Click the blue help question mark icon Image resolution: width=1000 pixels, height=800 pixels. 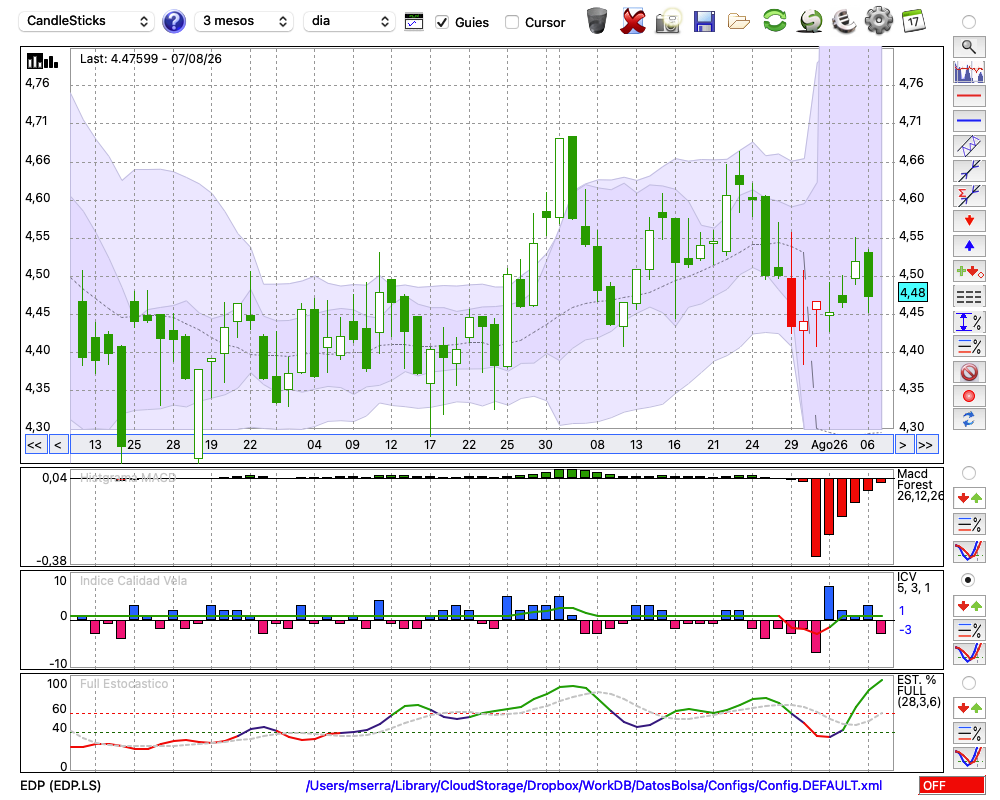pos(173,22)
